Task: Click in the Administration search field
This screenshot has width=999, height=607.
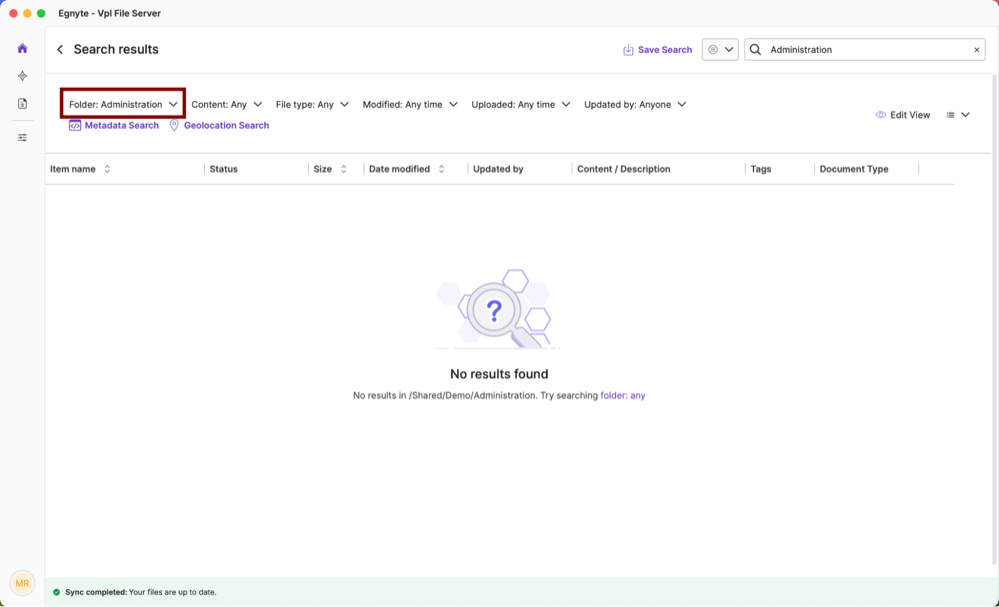Action: [x=865, y=50]
